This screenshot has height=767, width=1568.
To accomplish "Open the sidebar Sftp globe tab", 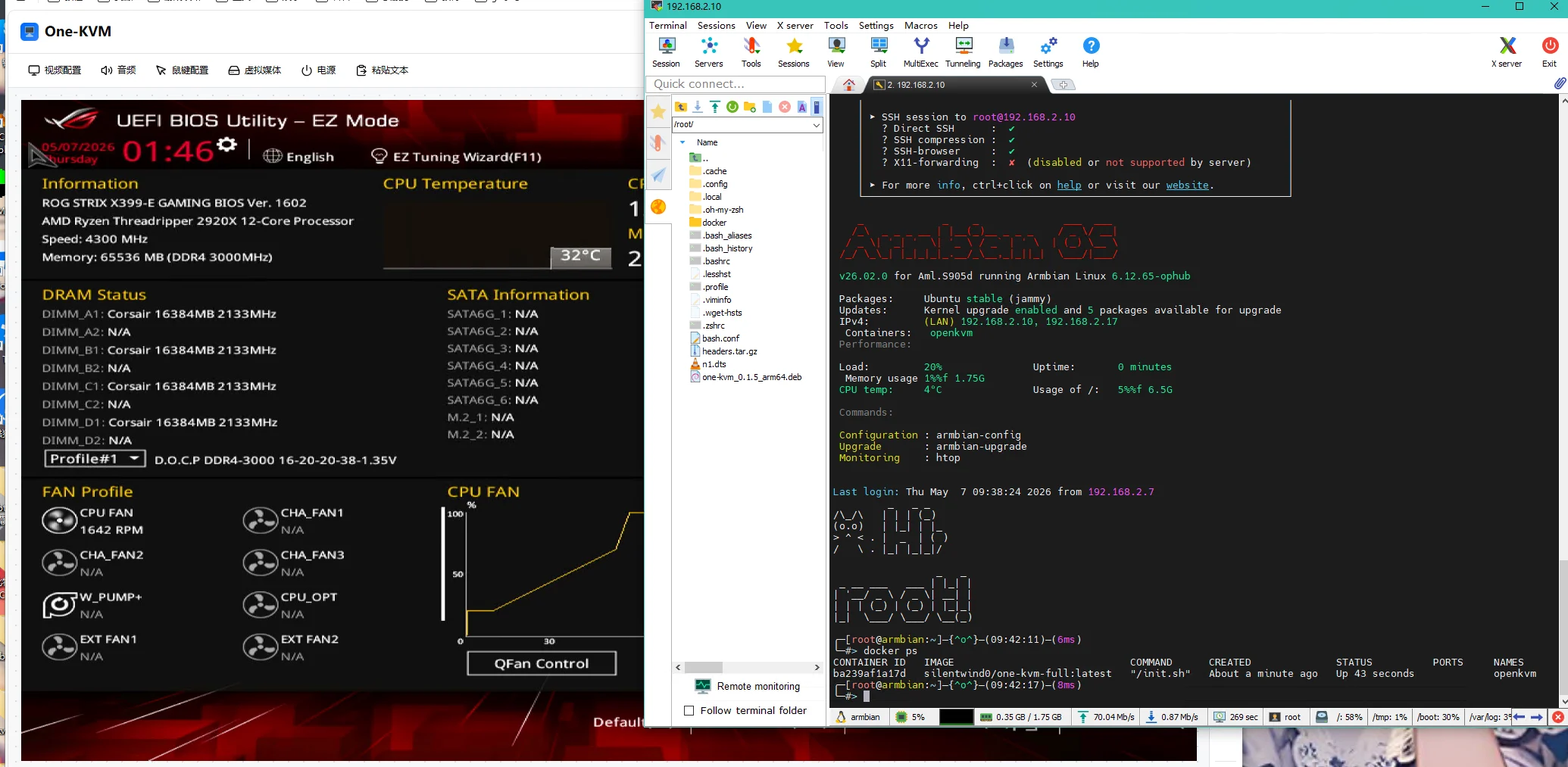I will 659,207.
